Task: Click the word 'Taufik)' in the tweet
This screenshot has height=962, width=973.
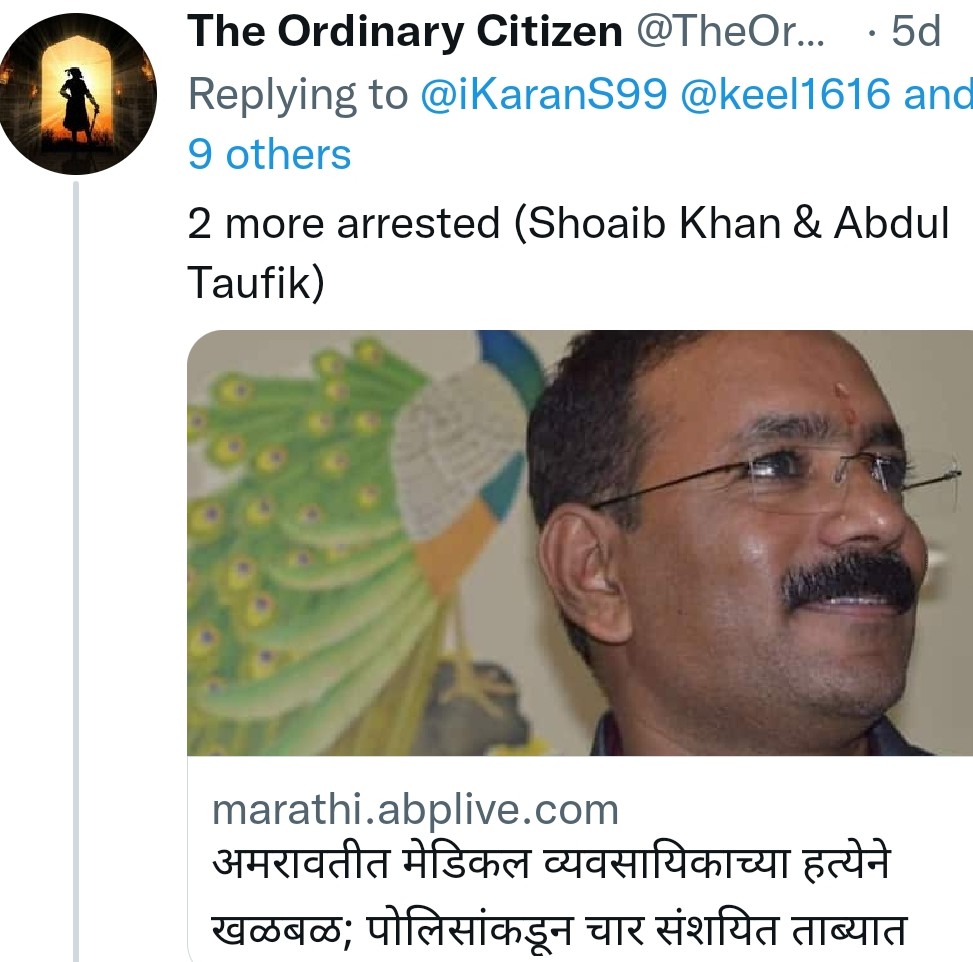Action: 256,283
